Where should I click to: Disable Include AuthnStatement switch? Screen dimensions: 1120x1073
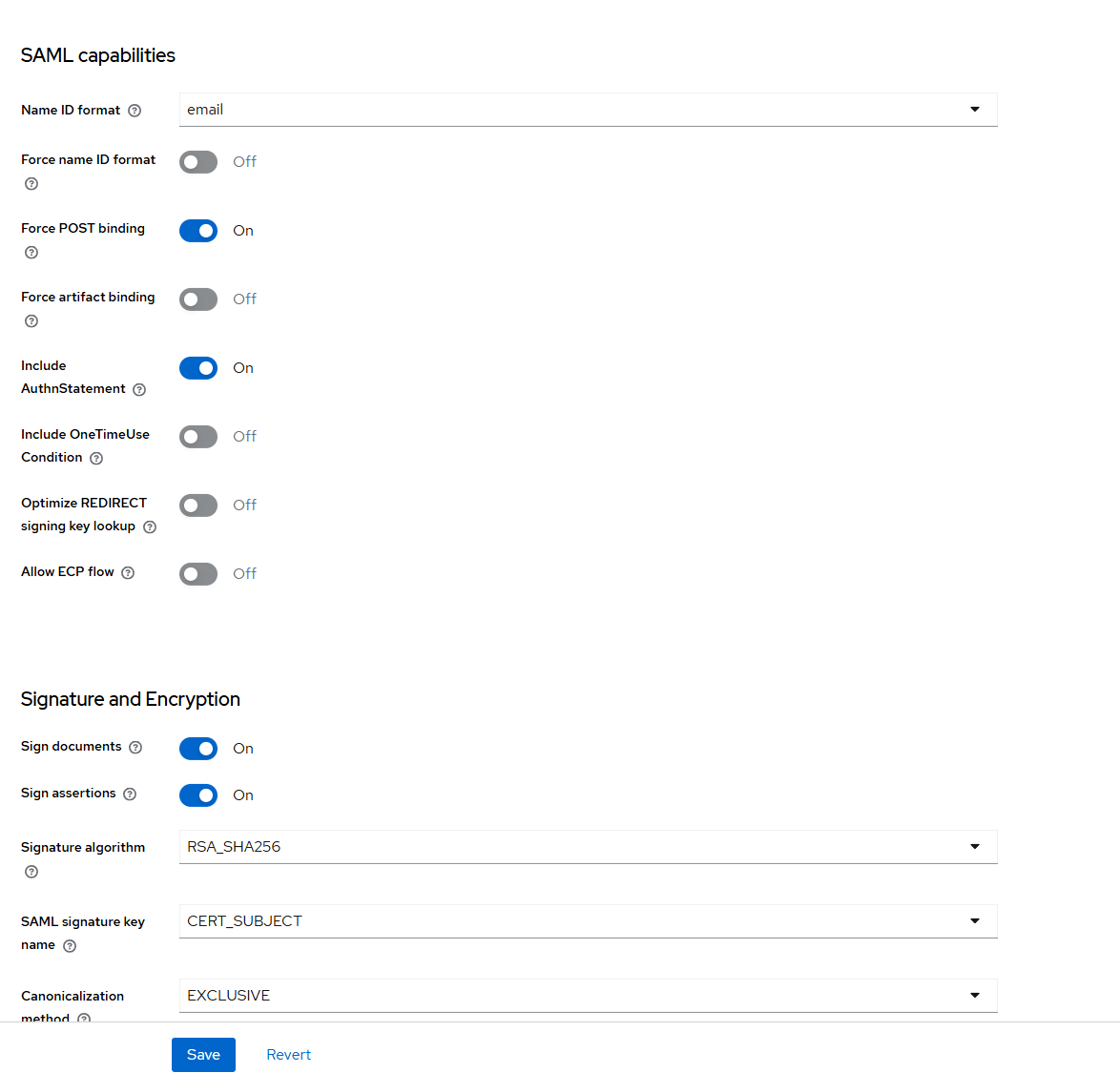(198, 367)
